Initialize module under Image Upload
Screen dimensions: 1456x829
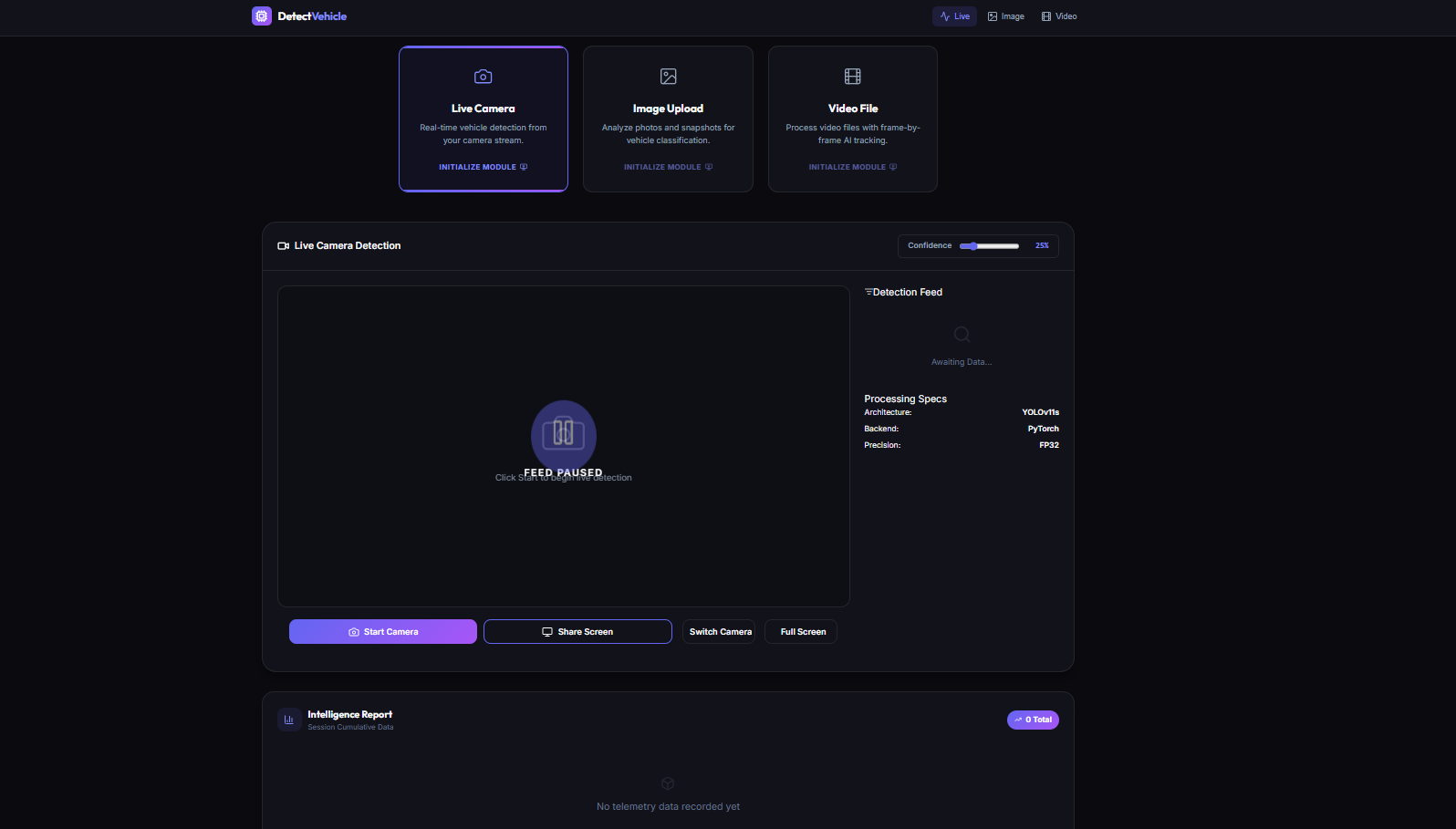coord(669,167)
